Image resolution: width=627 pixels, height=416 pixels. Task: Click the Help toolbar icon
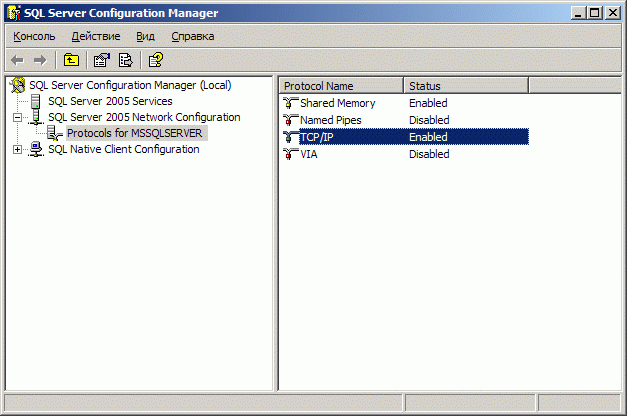click(155, 60)
